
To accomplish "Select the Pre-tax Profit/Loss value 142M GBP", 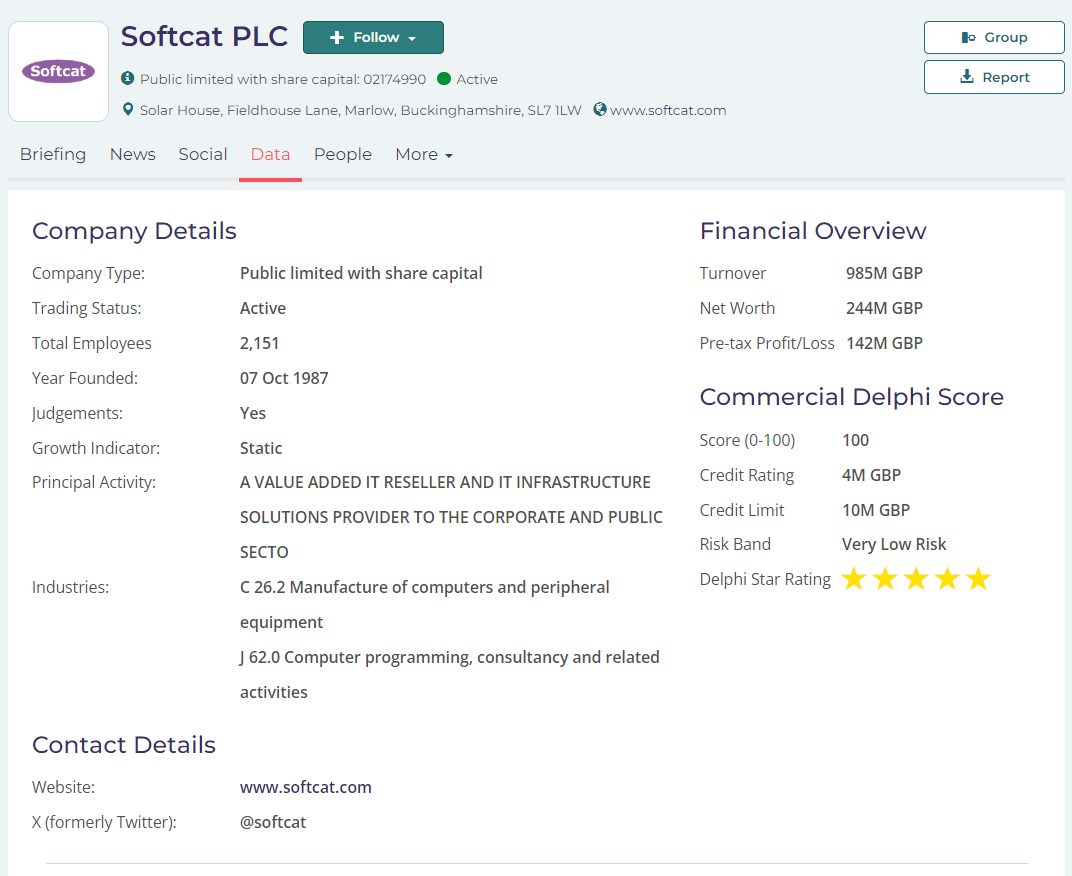I will [x=884, y=343].
